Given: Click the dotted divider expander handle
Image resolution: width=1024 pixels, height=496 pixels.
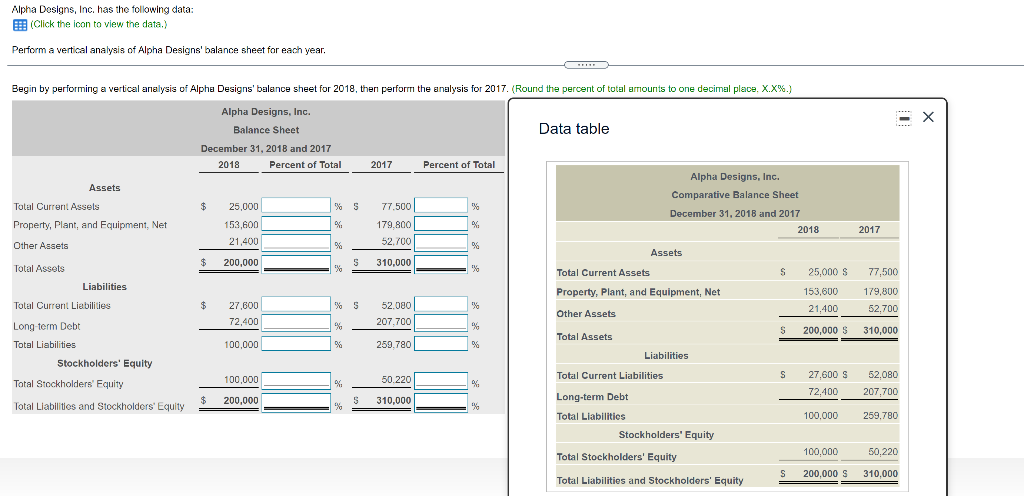Looking at the screenshot, I should coord(585,65).
